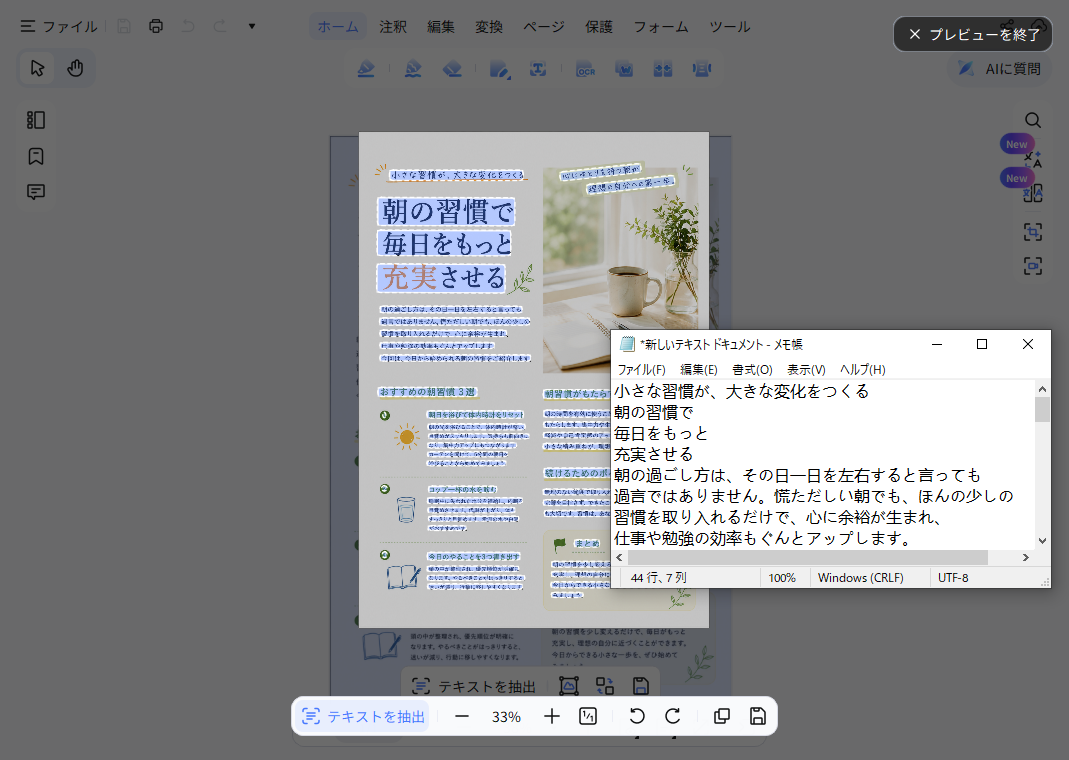1069x760 pixels.
Task: Click the highlighted テキストを抽出 button
Action: (x=363, y=716)
